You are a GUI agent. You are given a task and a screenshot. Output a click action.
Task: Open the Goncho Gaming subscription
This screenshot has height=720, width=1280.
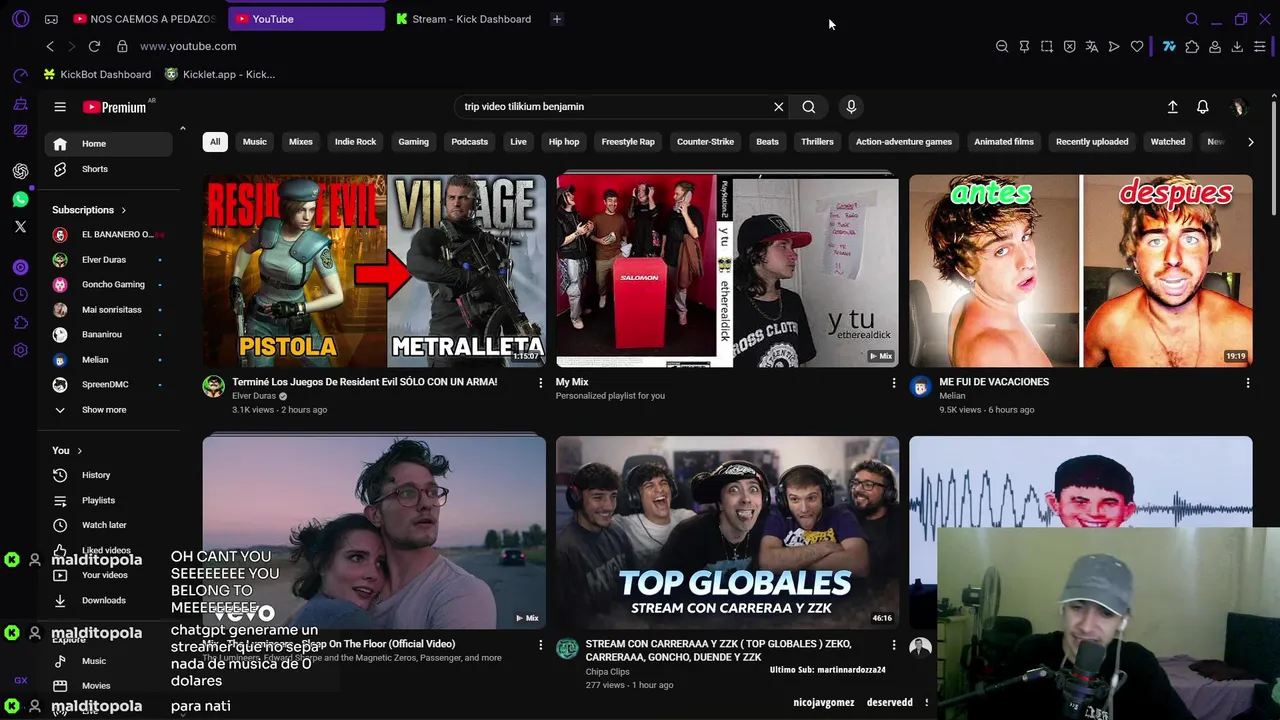[108, 285]
